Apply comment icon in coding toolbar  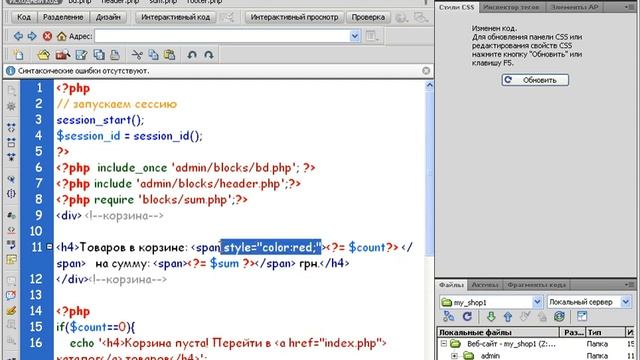[x=11, y=281]
